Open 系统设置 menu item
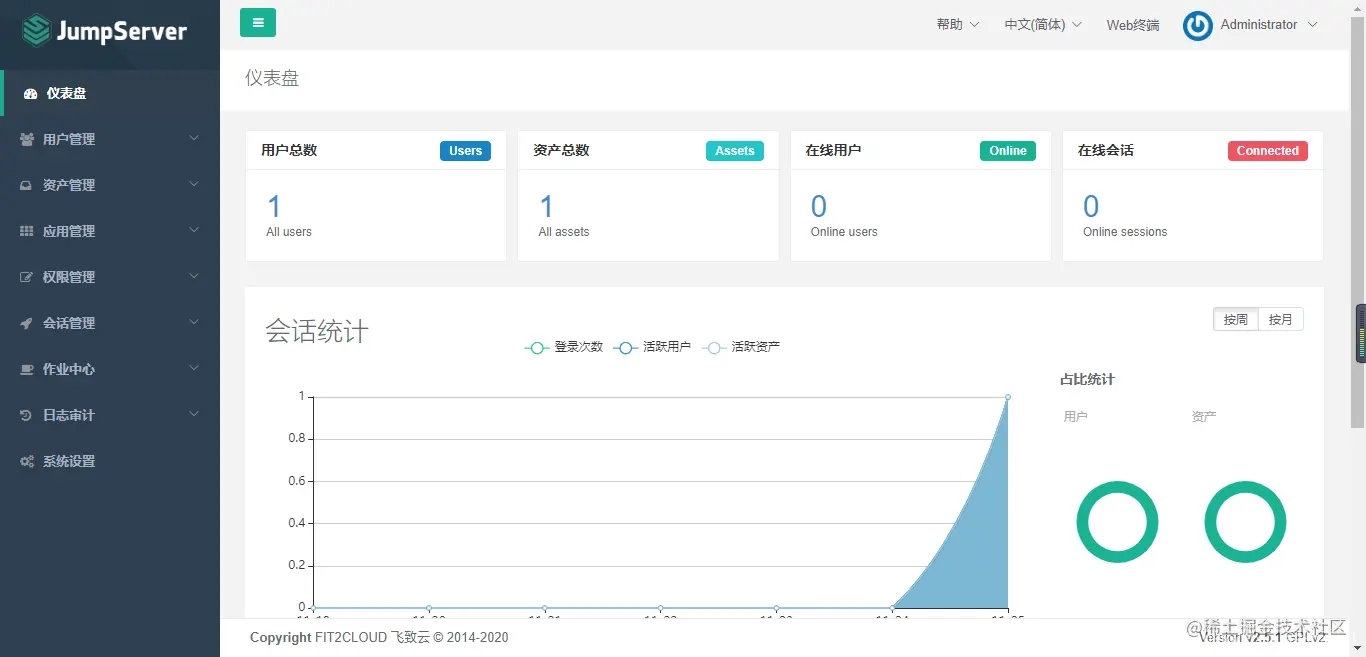The height and width of the screenshot is (657, 1366). [x=110, y=461]
